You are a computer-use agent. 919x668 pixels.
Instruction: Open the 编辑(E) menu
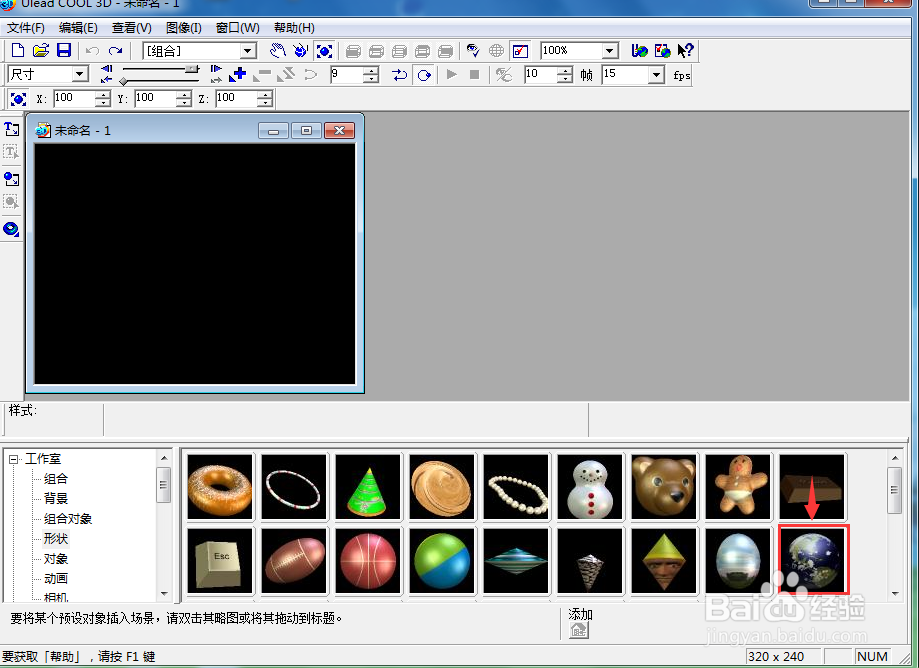pos(78,28)
